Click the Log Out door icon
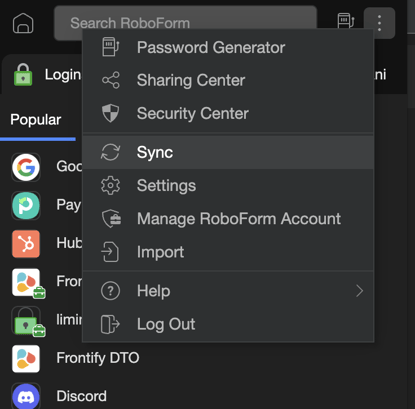Image resolution: width=415 pixels, height=409 pixels. pos(110,324)
